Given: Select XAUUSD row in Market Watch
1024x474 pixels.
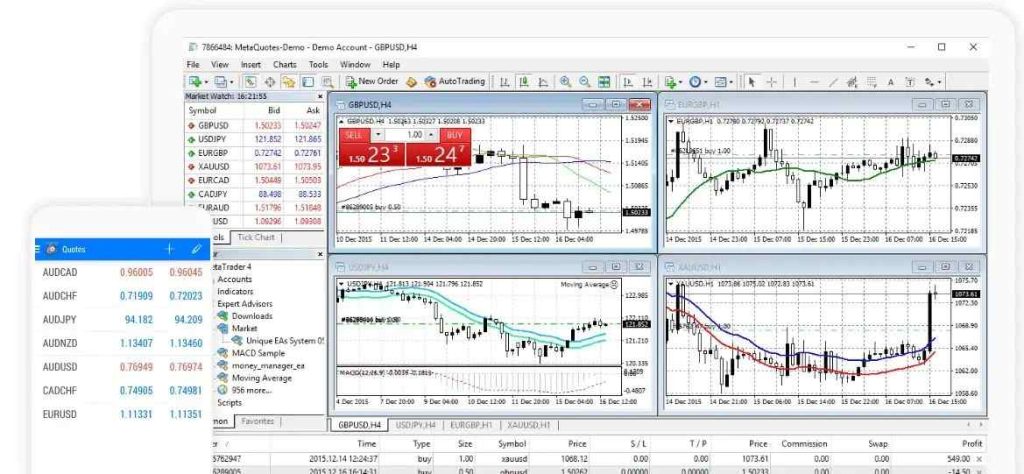Looking at the screenshot, I should coord(255,166).
